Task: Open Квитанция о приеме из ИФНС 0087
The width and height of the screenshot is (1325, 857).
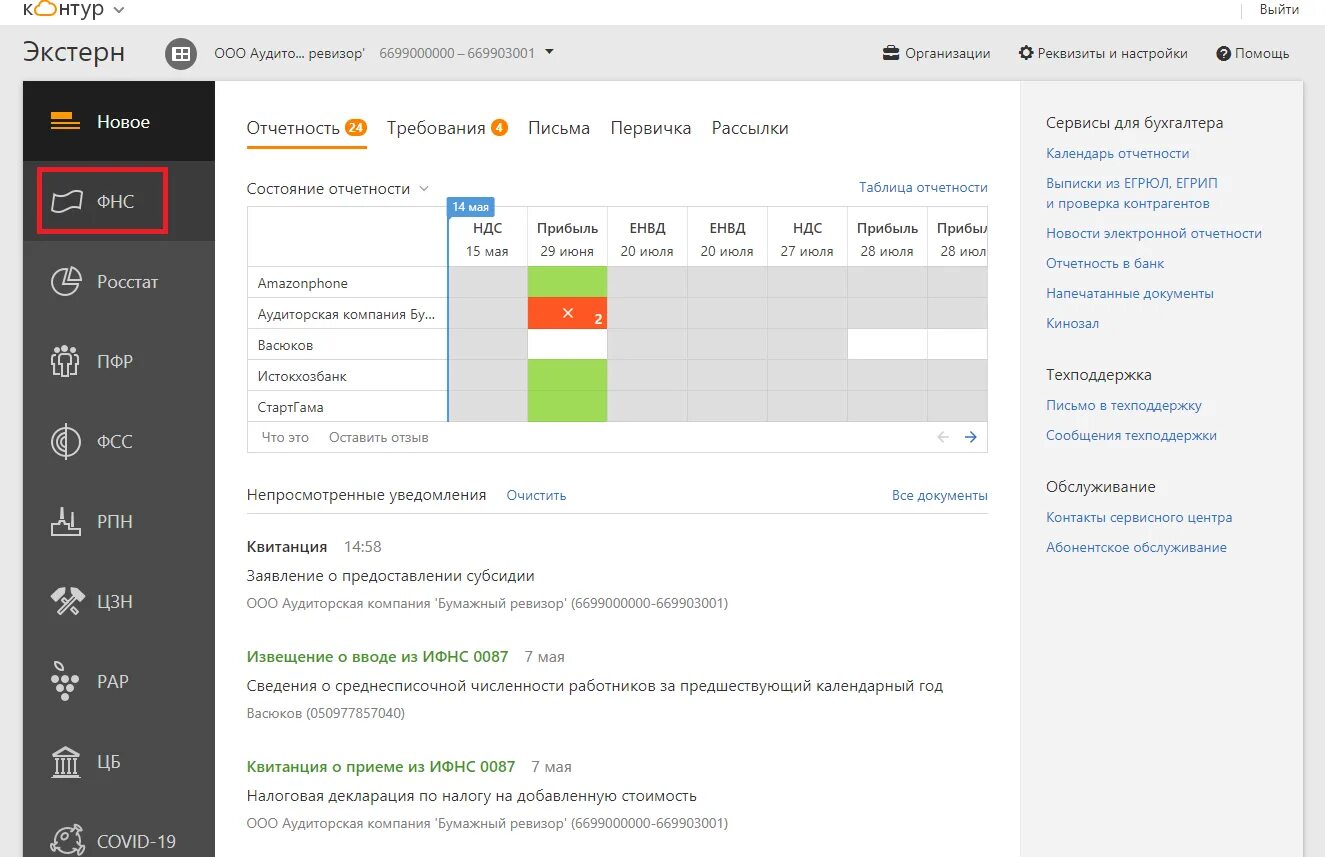Action: (x=381, y=767)
